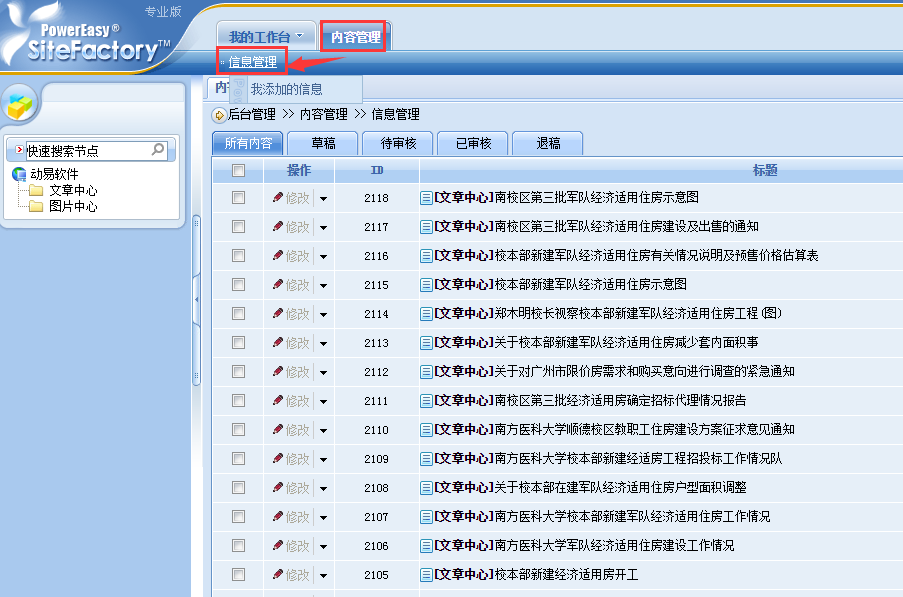Screen dimensions: 903x597
Task: Click the 快速搜索节点 search input field
Action: tap(85, 151)
